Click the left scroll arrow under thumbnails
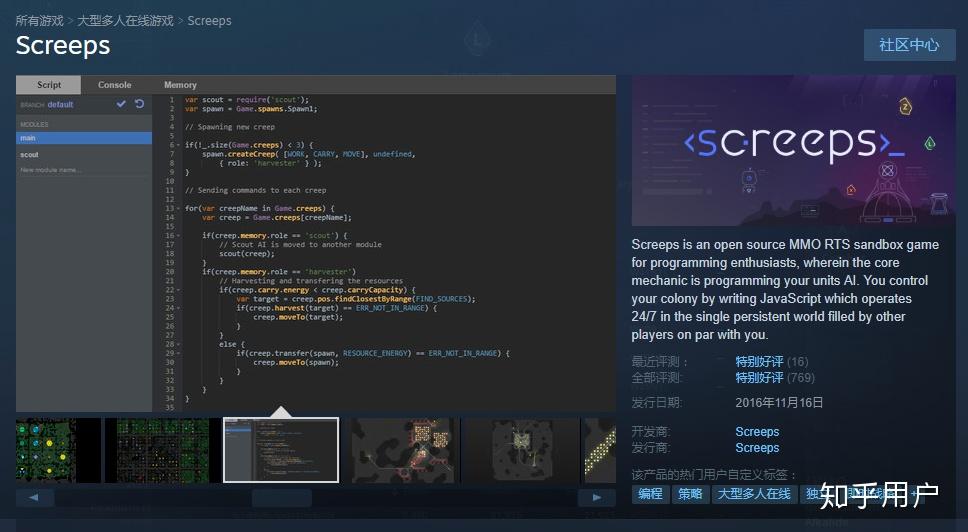Viewport: 968px width, 532px height. coord(35,497)
